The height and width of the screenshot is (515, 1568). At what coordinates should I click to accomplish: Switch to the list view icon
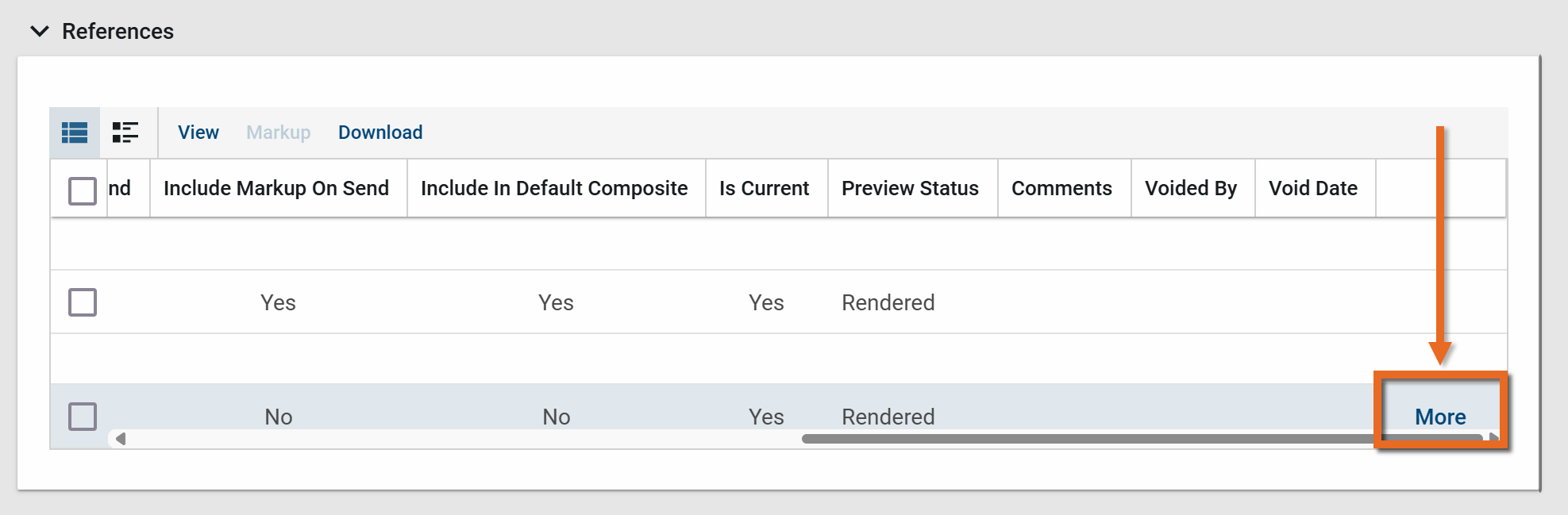coord(75,133)
